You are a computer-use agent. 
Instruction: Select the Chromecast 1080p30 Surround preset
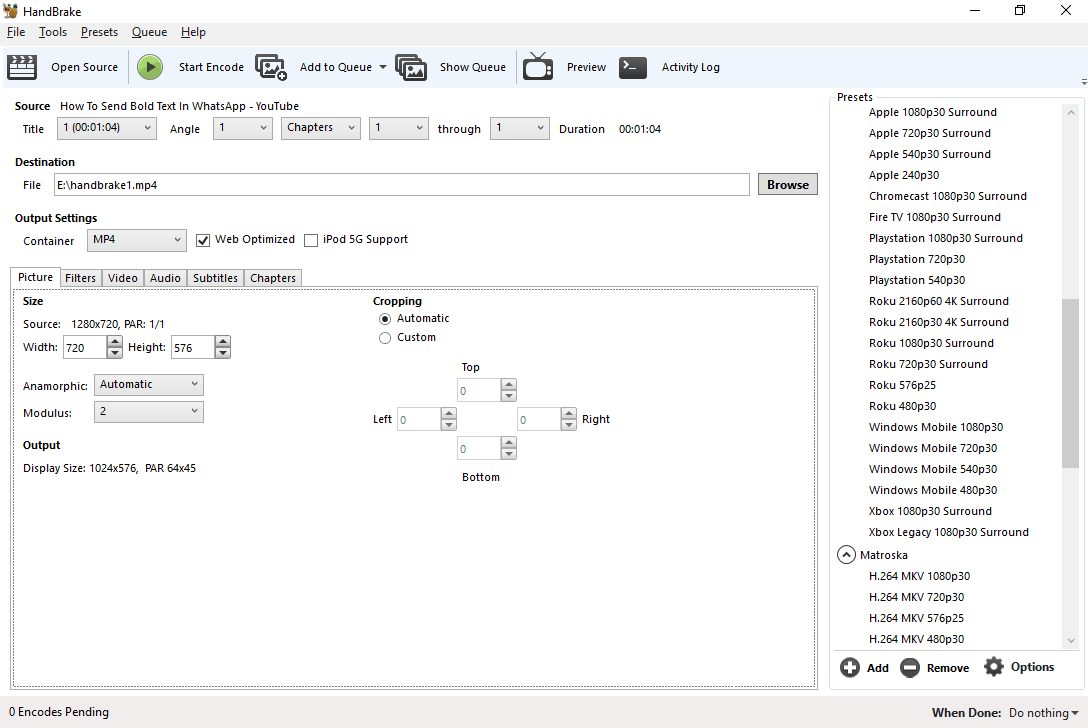click(x=947, y=196)
